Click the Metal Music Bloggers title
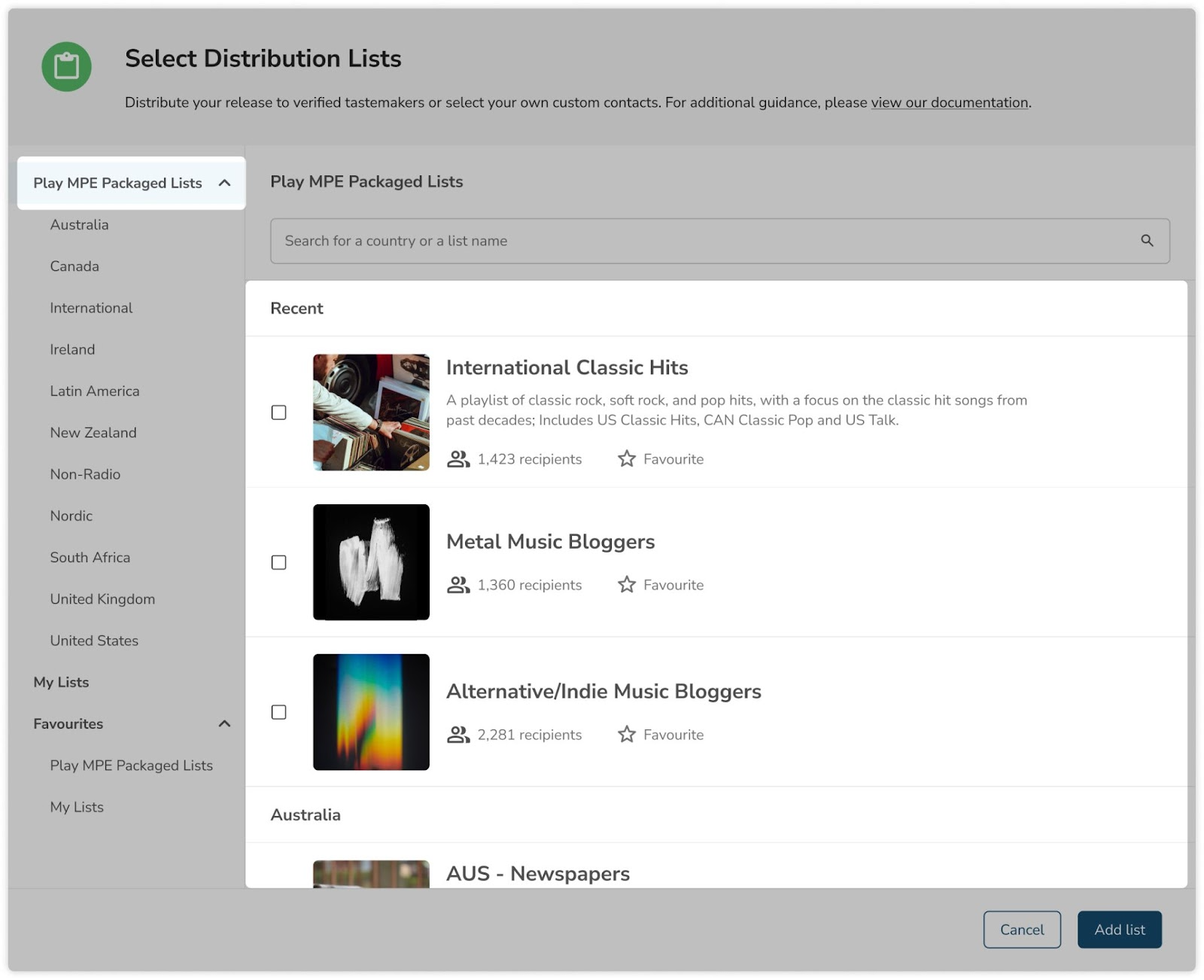 coord(550,542)
